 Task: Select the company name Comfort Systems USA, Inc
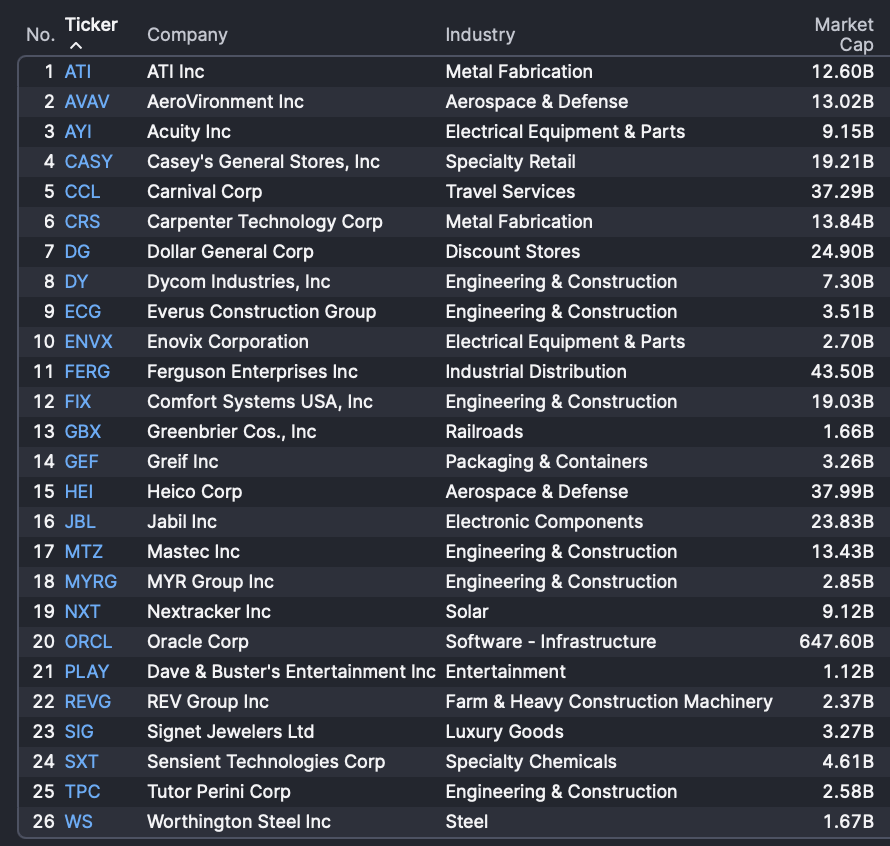click(x=260, y=402)
